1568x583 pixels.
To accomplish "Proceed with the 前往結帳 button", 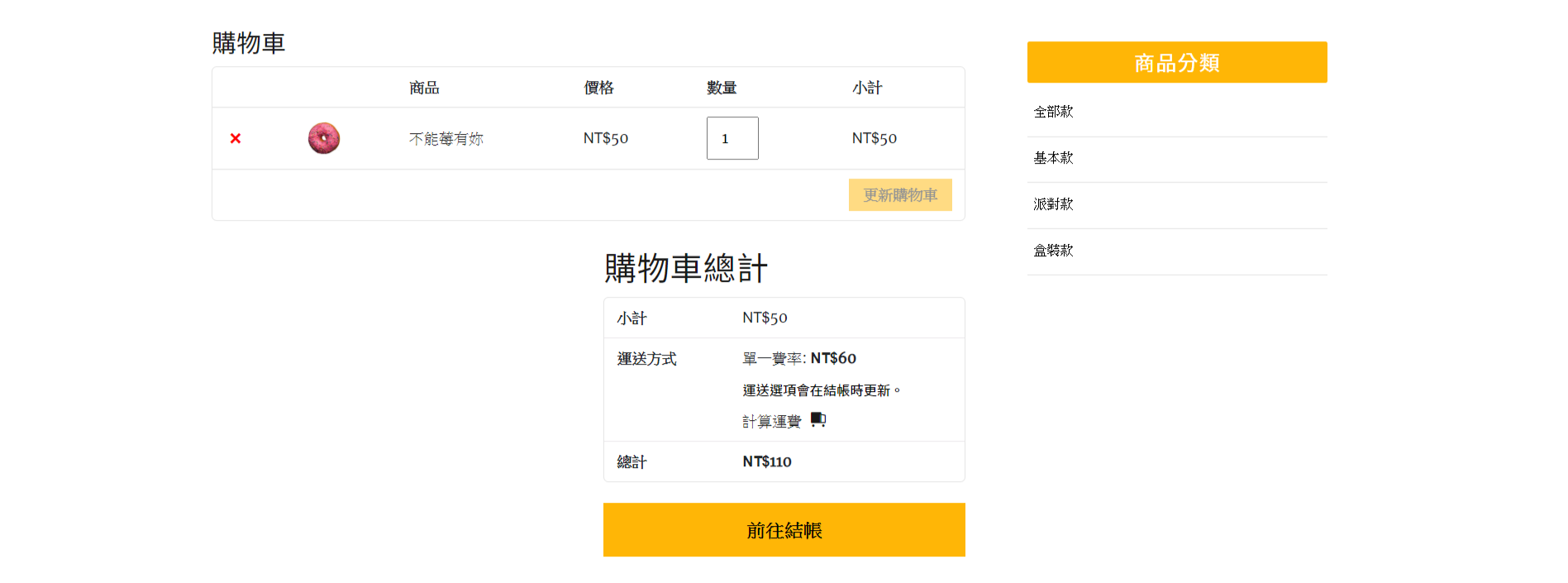I will coord(784,530).
